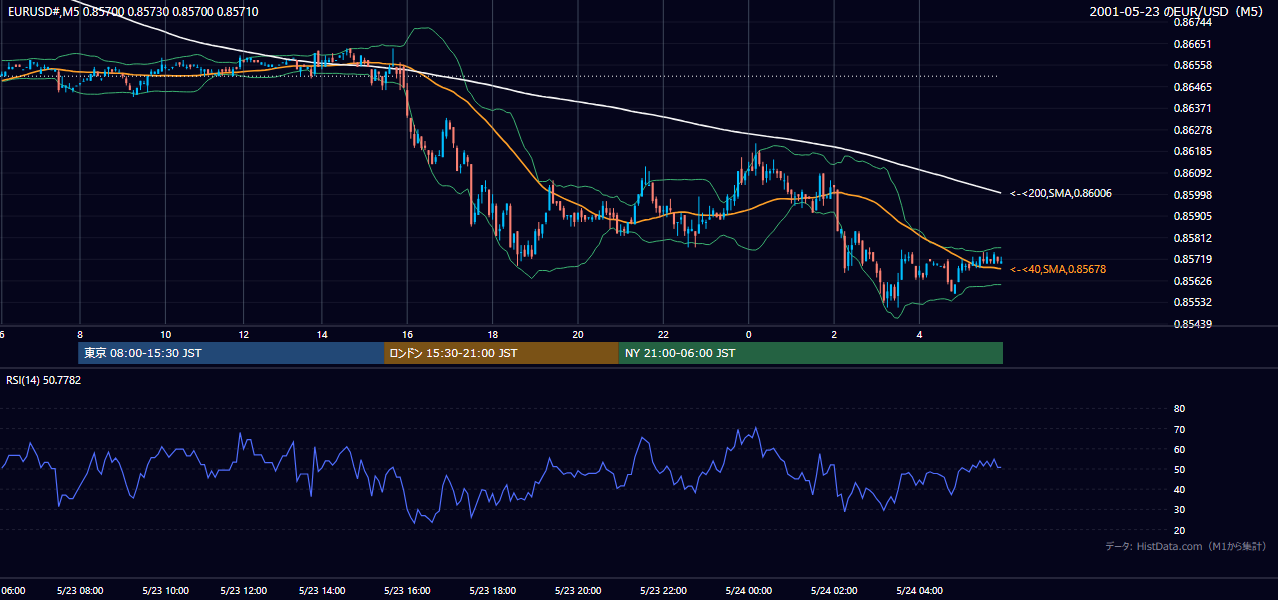Click hour tick 14 under the price chart
Viewport: 1278px width, 600px height.
(x=322, y=334)
